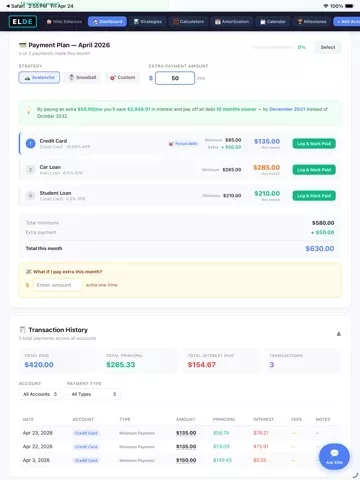Click the Select button in Payment Plan
360x480 pixels.
click(x=328, y=47)
